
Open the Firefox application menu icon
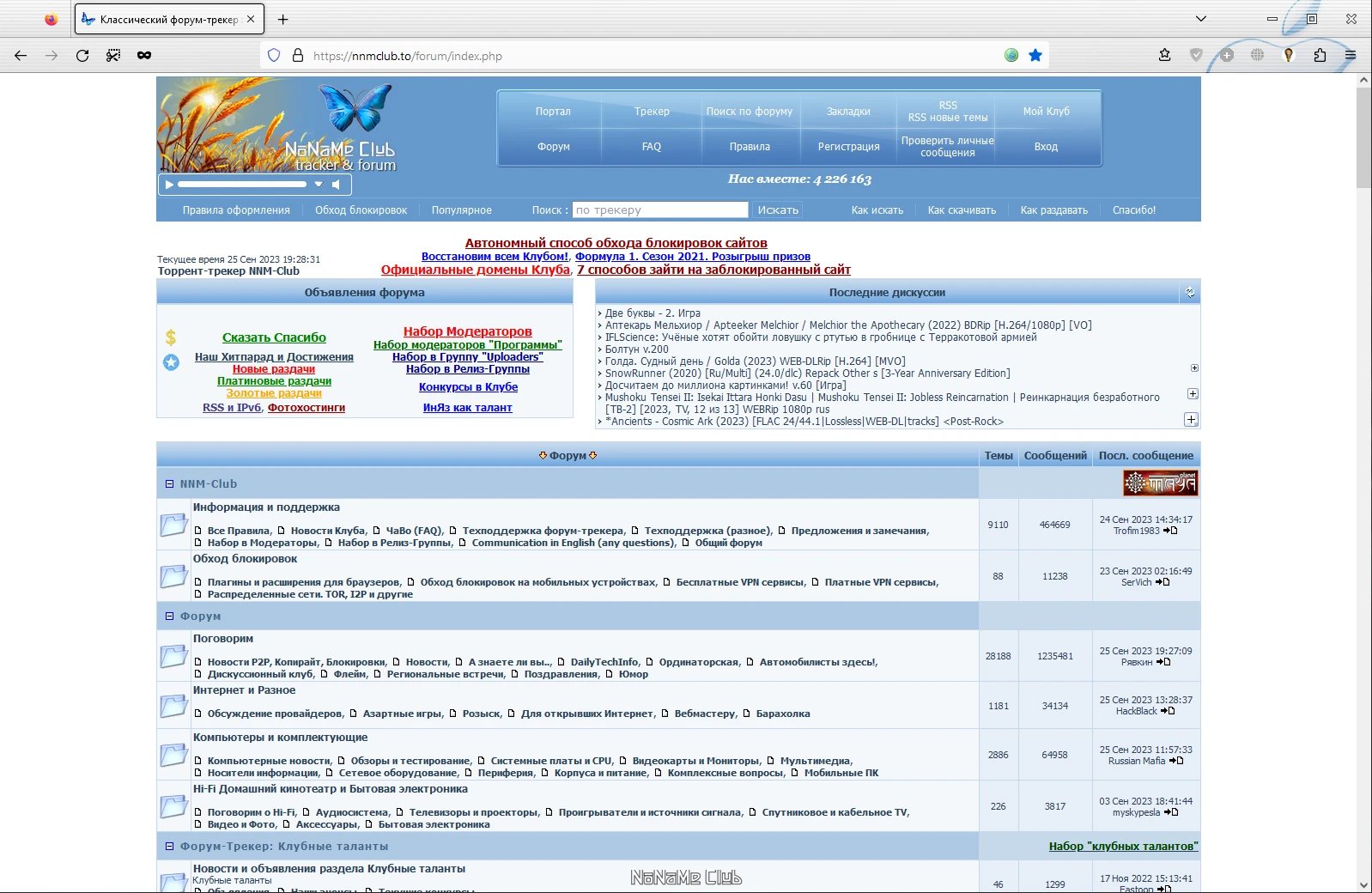coord(1351,55)
